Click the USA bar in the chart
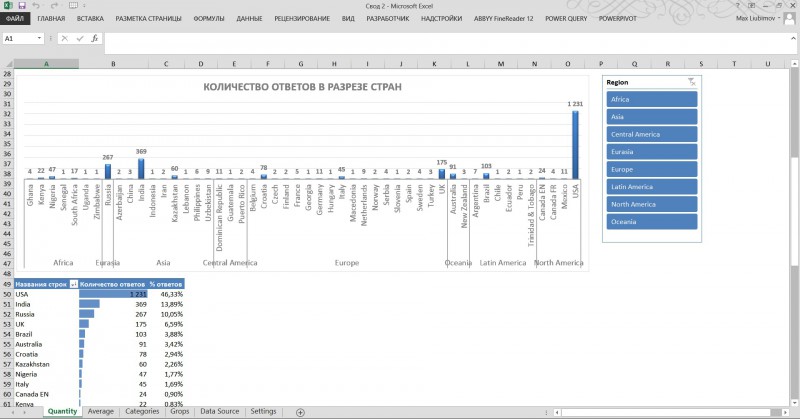The image size is (800, 419). coord(575,144)
